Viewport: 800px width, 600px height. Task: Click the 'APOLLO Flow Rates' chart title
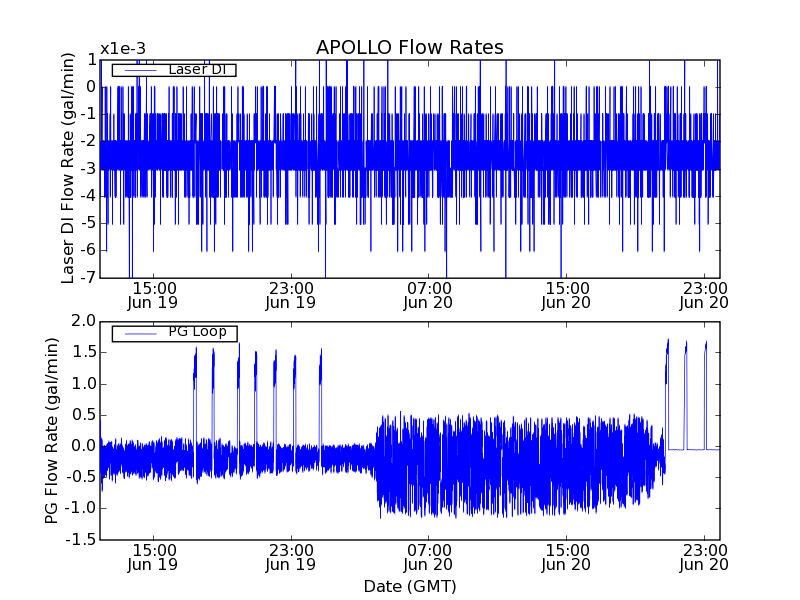point(410,47)
